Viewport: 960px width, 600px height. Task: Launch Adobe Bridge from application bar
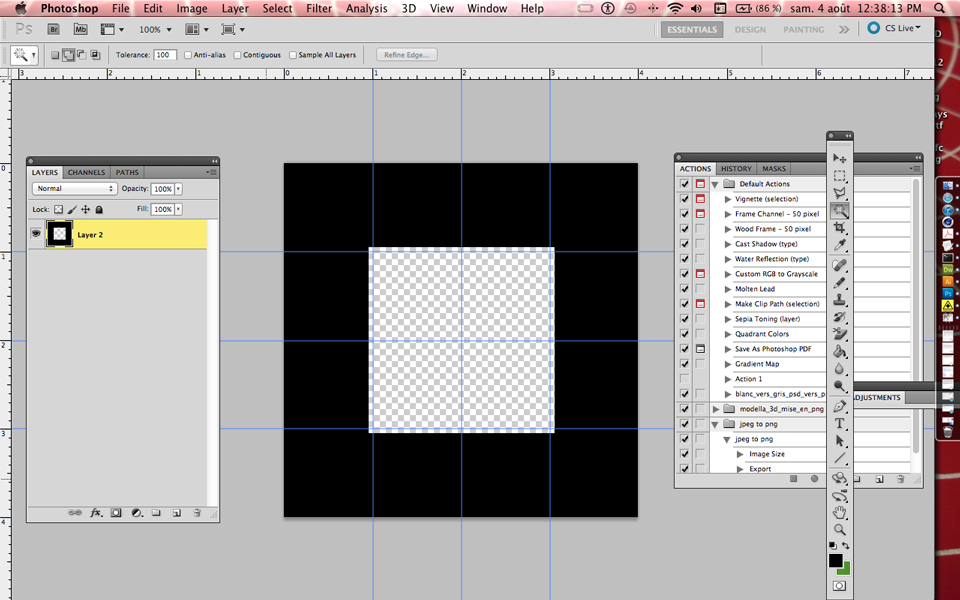coord(55,29)
